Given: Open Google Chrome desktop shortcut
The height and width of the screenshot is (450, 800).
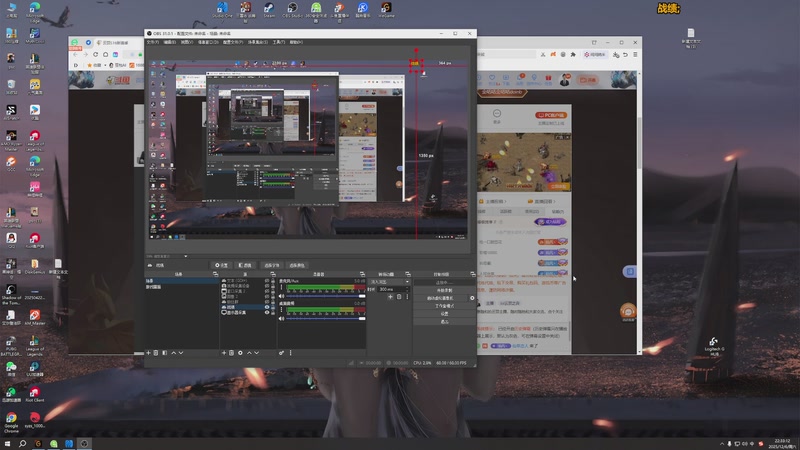Looking at the screenshot, I should click(x=11, y=423).
